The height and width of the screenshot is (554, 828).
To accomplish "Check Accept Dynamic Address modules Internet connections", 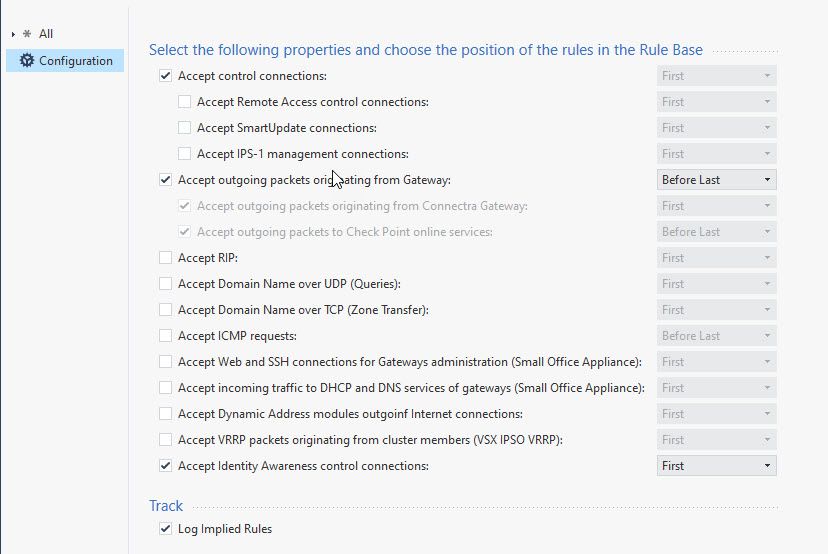I will click(x=166, y=414).
